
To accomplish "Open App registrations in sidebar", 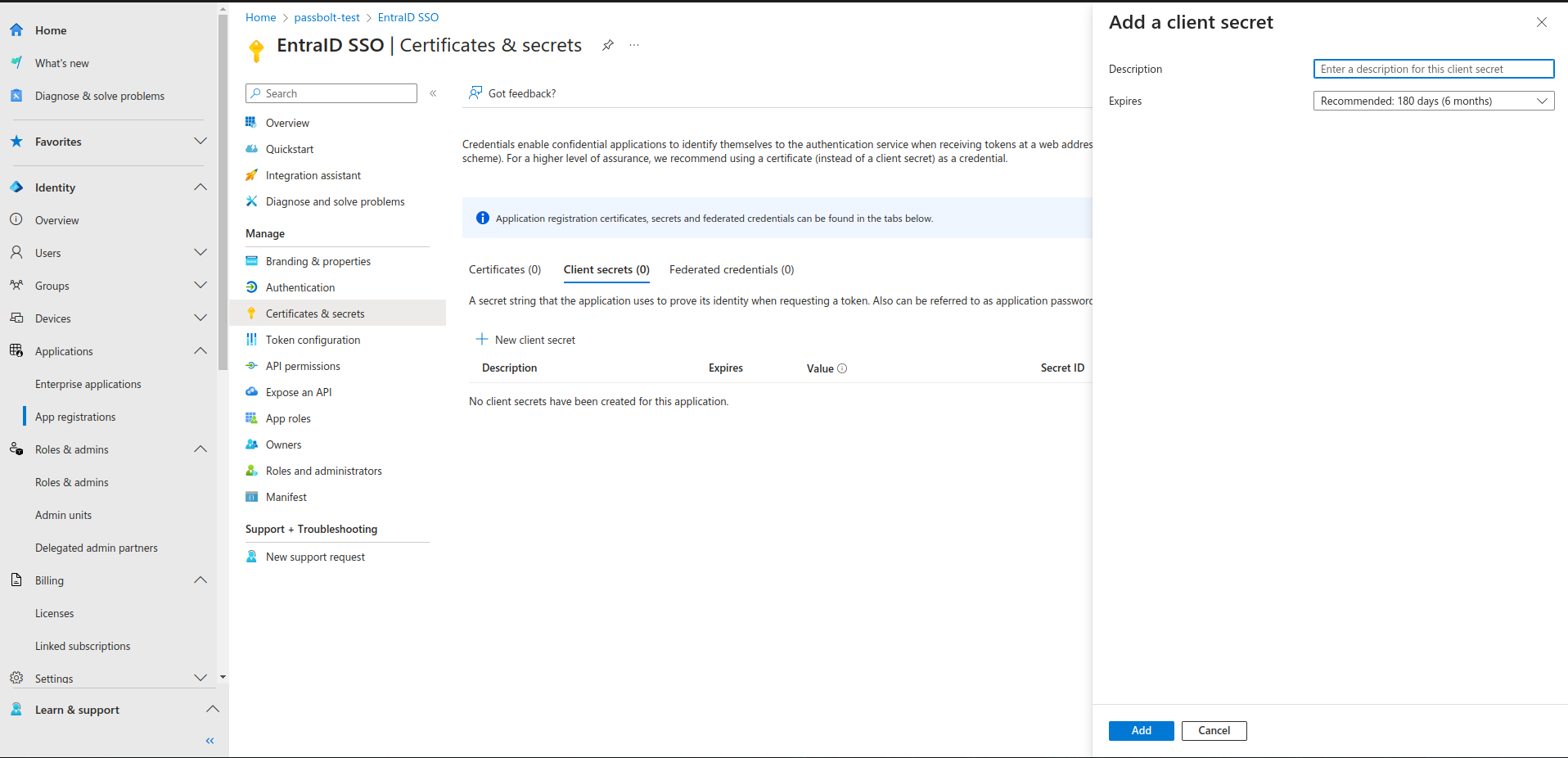I will click(75, 417).
